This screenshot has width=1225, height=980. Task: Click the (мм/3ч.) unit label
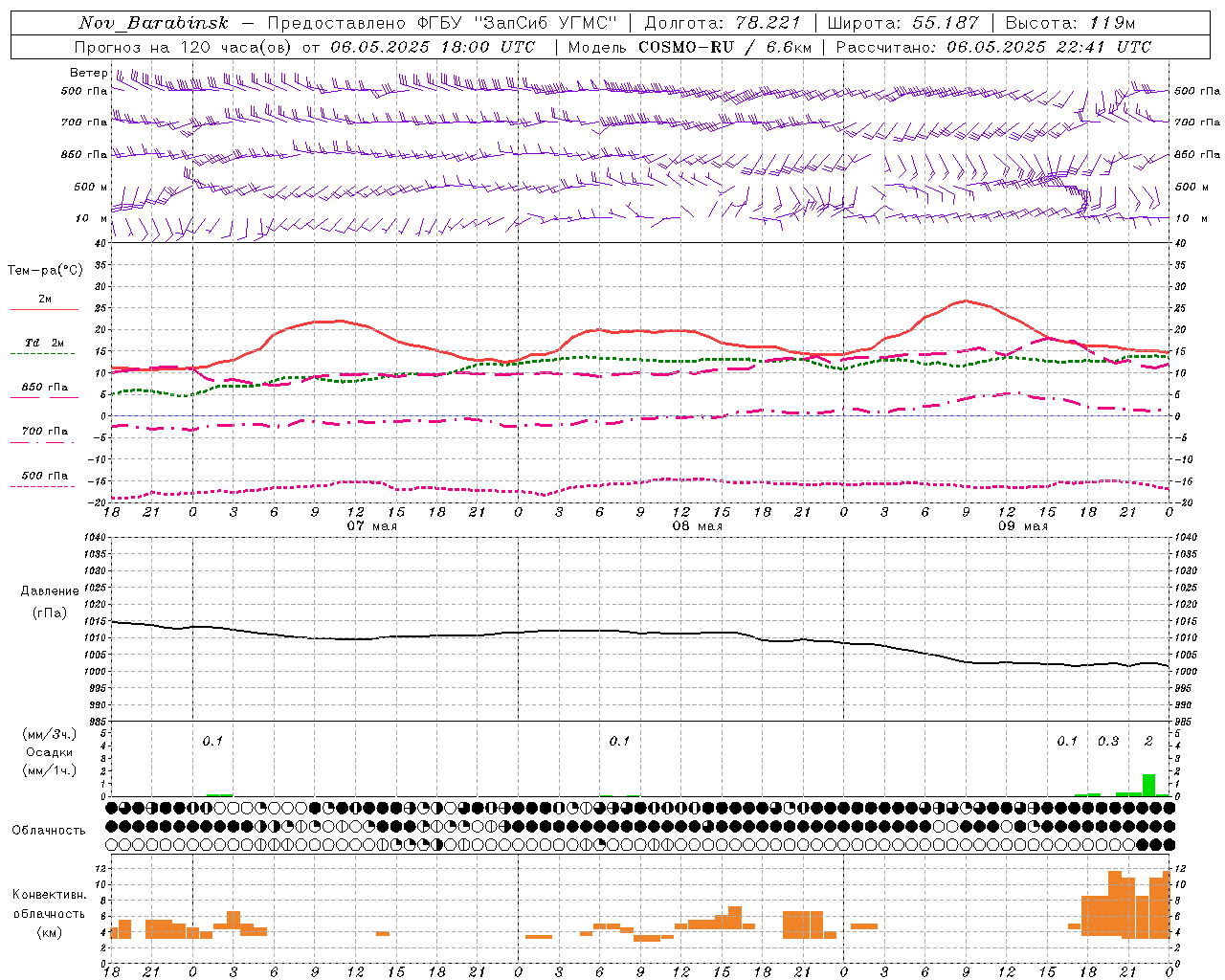point(50,734)
